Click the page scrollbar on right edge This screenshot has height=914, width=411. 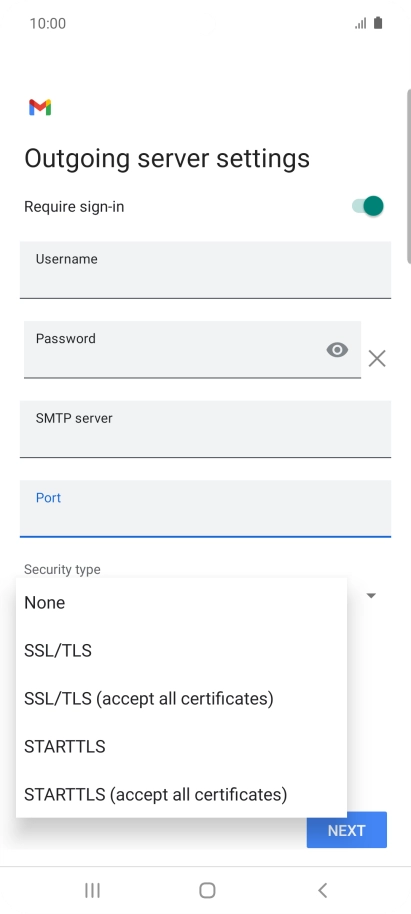pos(409,175)
